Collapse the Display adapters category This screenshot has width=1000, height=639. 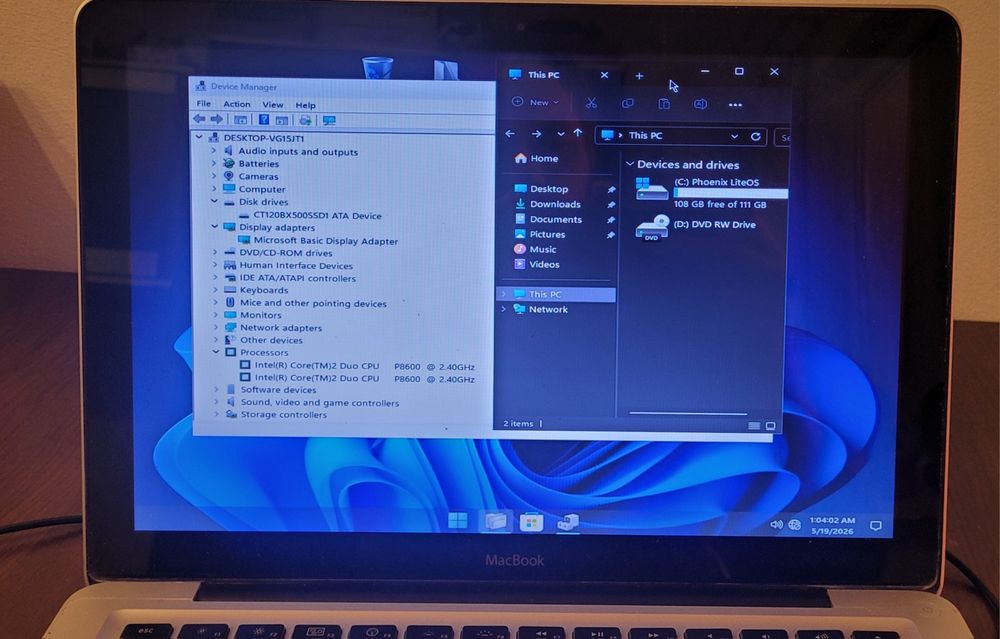point(214,227)
